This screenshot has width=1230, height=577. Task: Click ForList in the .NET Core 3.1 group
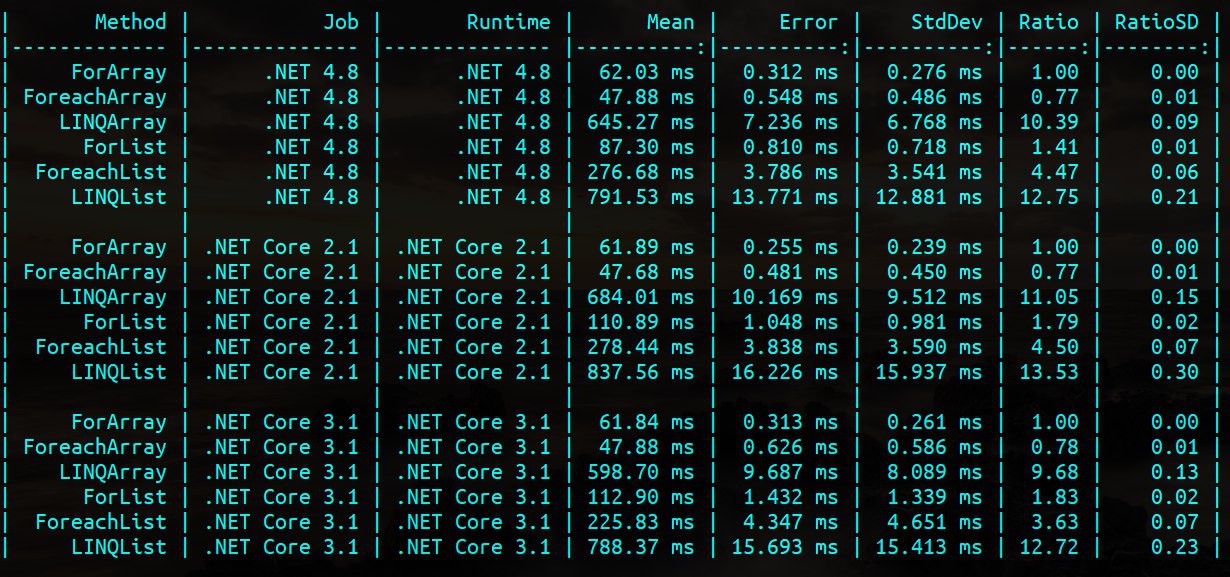click(125, 497)
